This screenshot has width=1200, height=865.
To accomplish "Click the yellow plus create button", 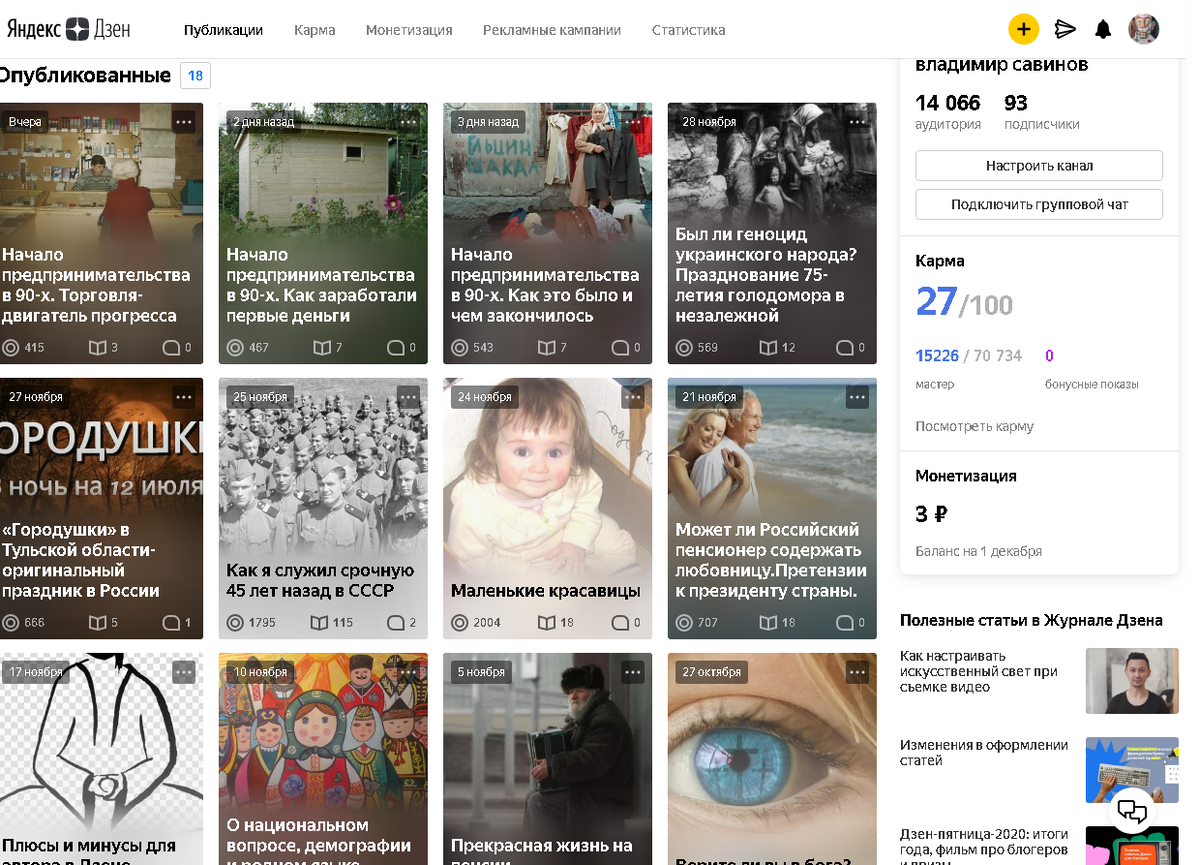I will tap(1023, 29).
